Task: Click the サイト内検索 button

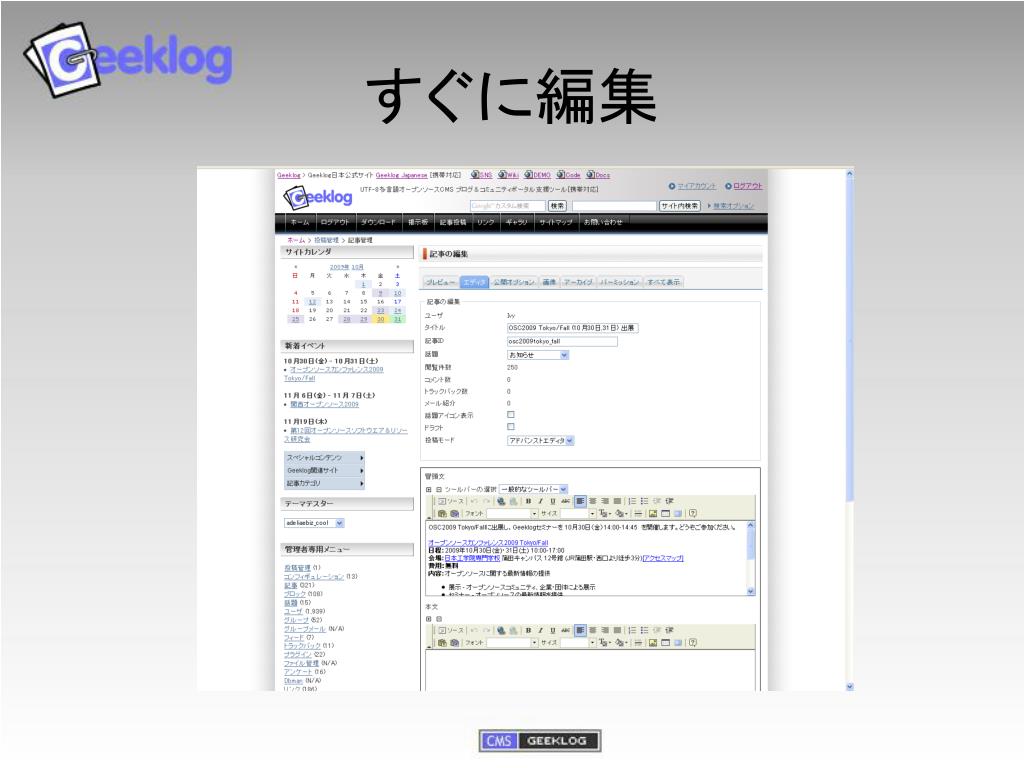Action: [x=680, y=206]
